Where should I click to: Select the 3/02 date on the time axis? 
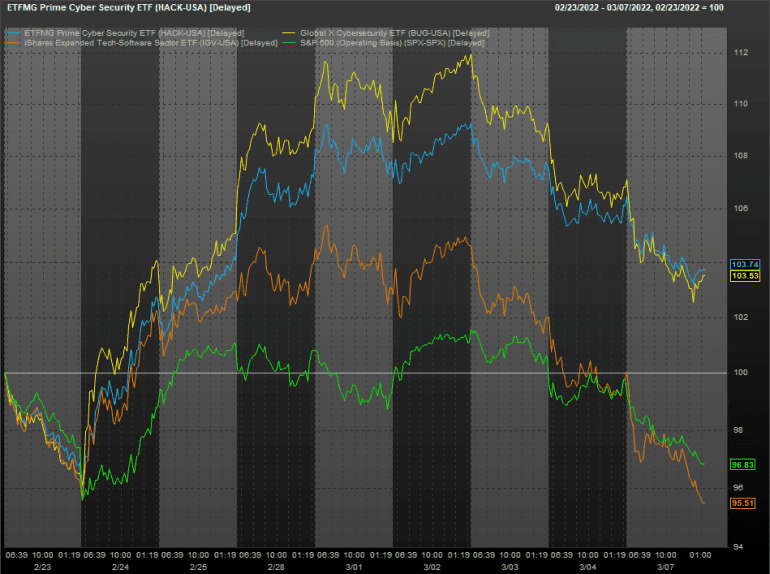coord(430,565)
